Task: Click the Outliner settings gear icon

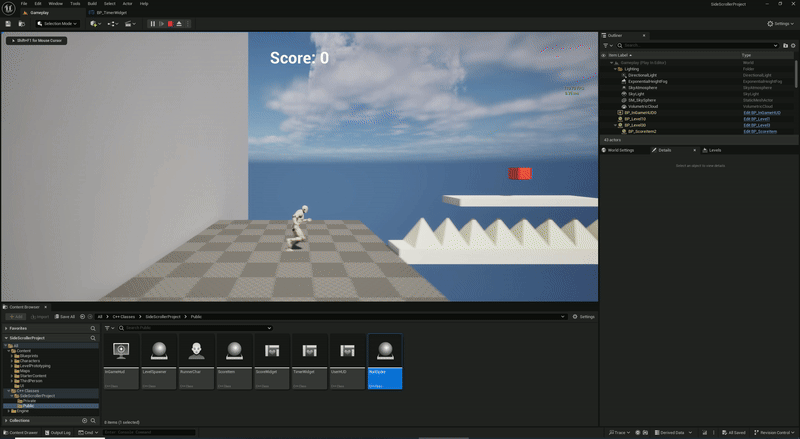Action: [793, 45]
